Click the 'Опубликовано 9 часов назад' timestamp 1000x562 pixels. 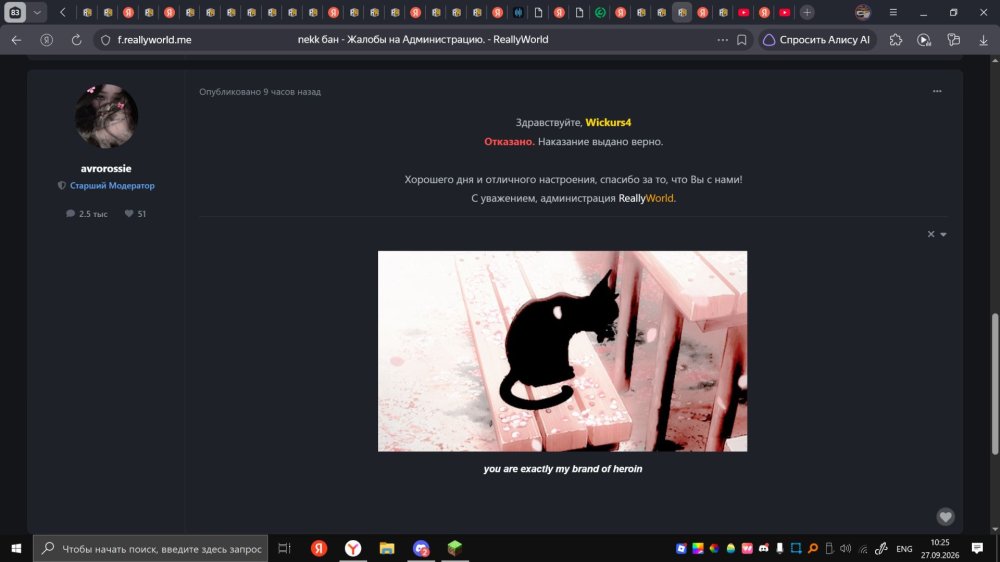coord(260,92)
